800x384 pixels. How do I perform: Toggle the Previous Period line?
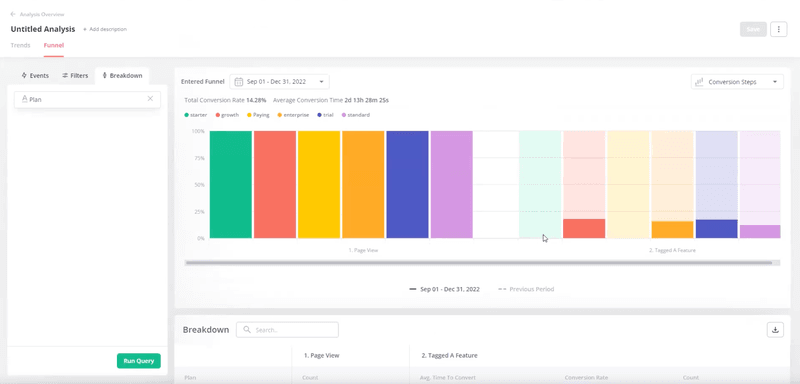526,289
